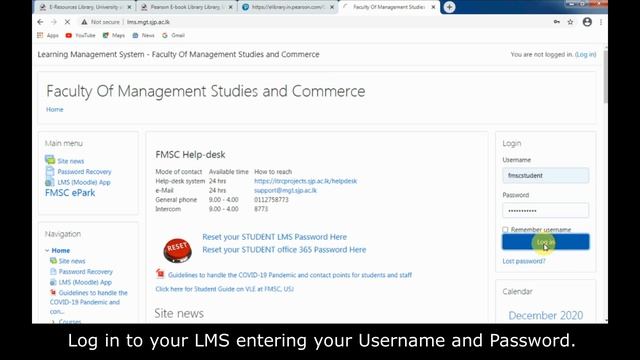Open COVID-19 guidelines item in Navigation tree
This screenshot has width=640, height=360.
89,302
